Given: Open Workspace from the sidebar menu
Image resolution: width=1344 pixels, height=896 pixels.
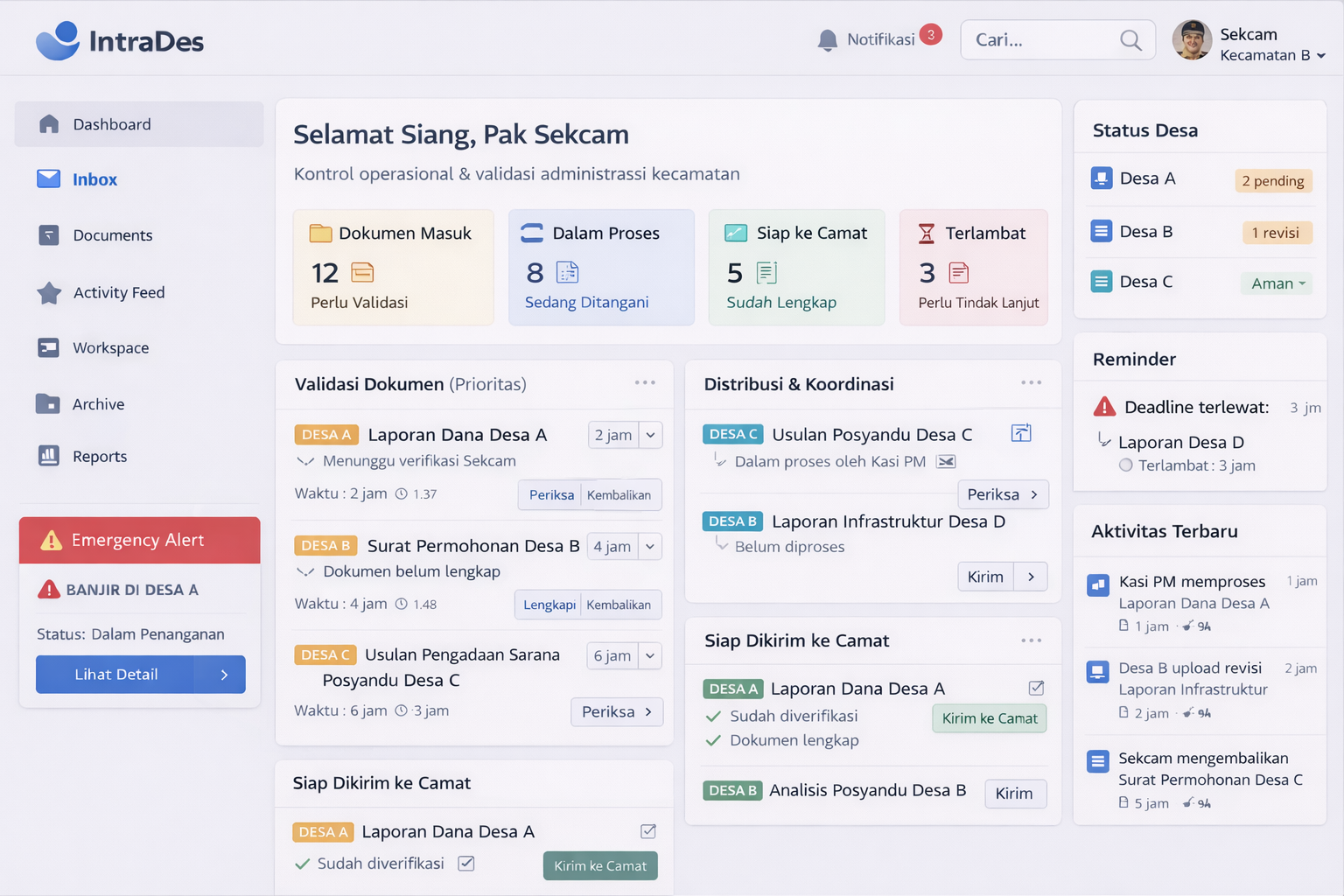Looking at the screenshot, I should coord(110,348).
